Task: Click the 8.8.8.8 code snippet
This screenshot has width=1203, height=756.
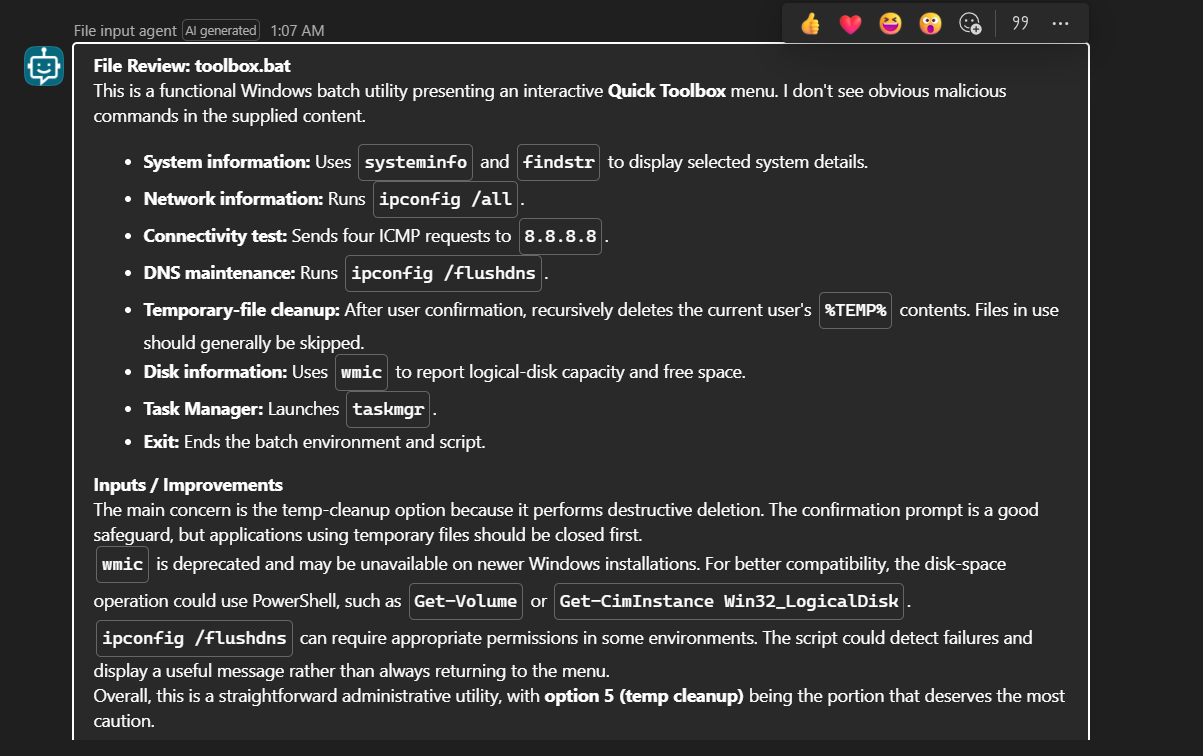Action: (560, 237)
